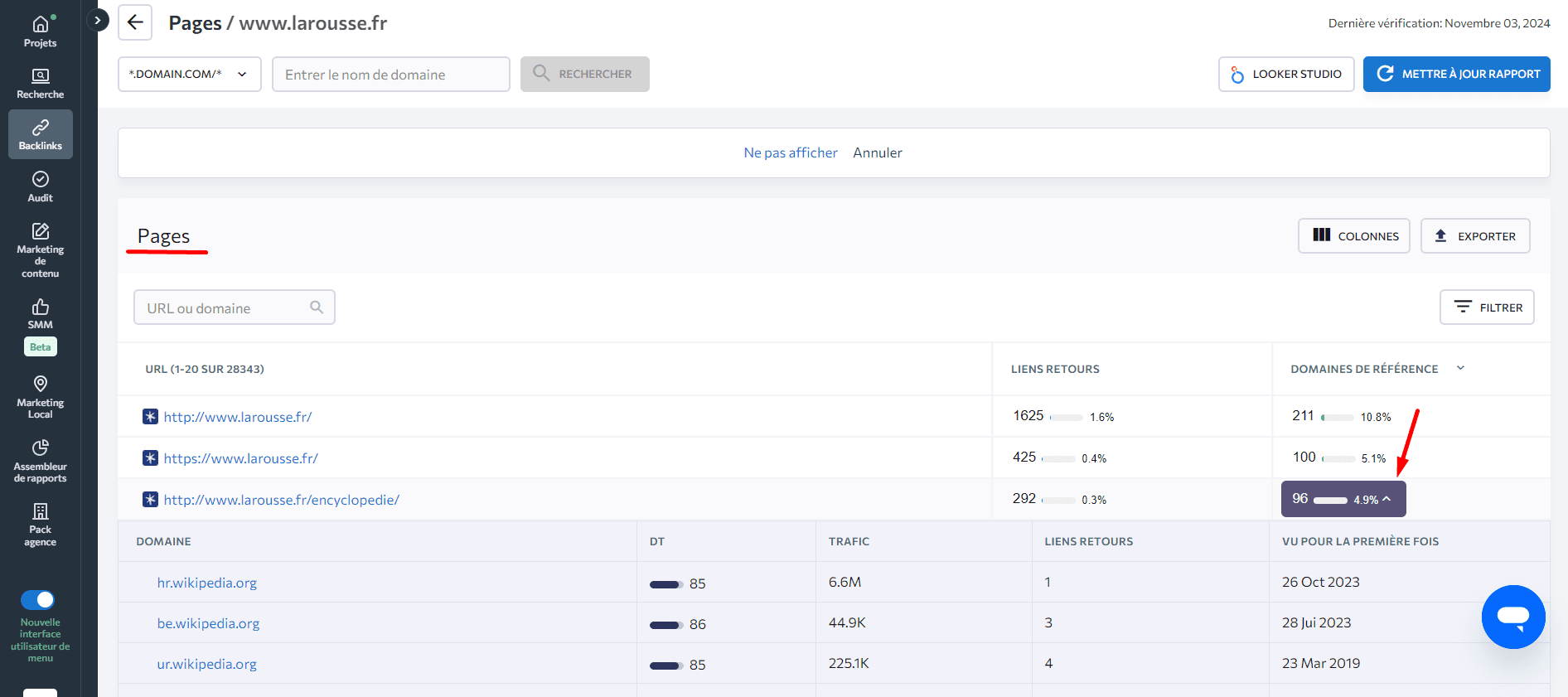
Task: Sort by Domaines de référence chevron
Action: coord(1461,368)
